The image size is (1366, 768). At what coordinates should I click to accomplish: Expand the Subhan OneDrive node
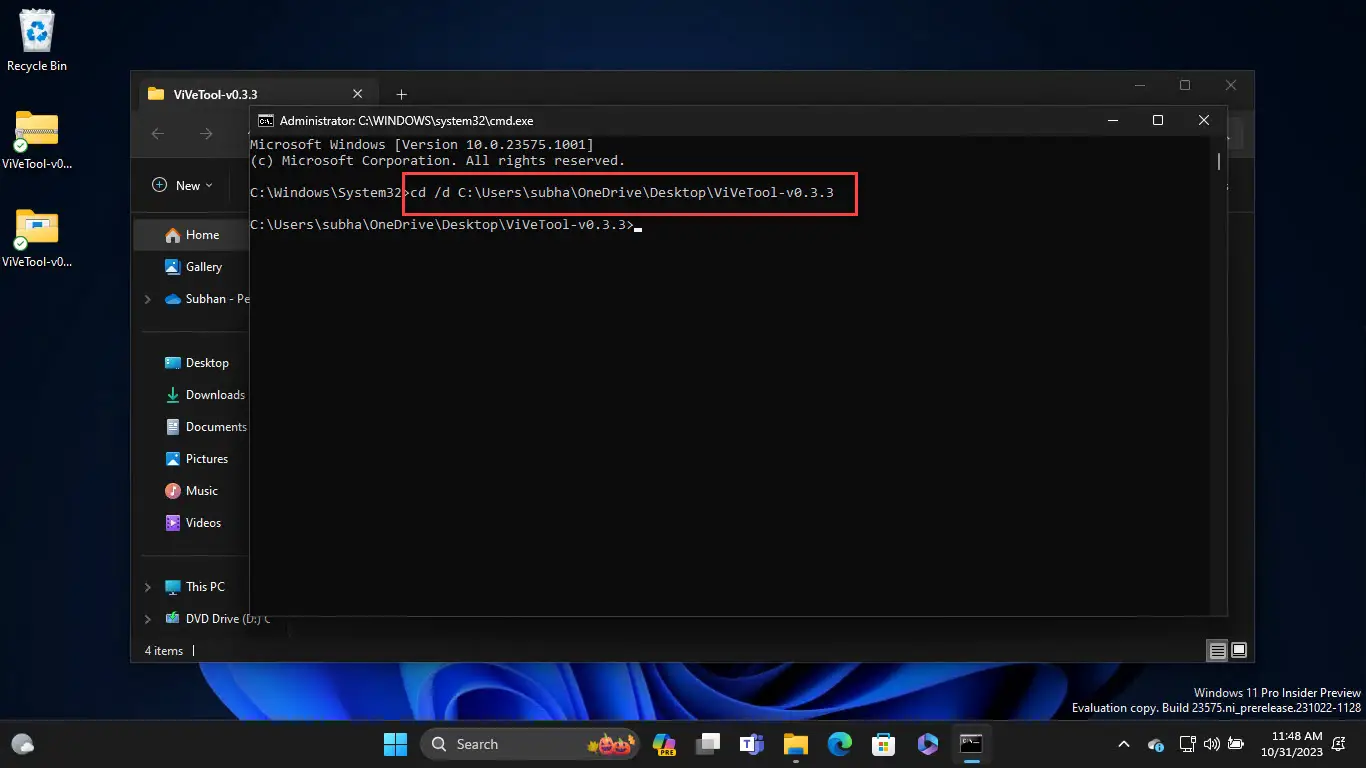click(148, 299)
